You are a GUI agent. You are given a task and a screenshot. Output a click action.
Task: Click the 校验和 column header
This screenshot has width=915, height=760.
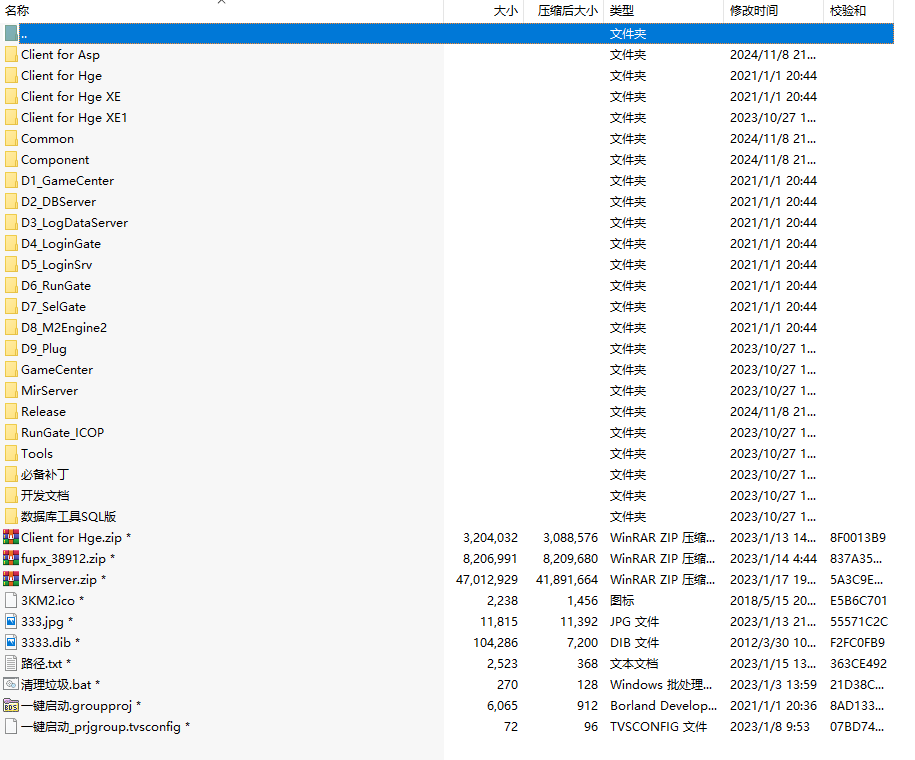[847, 11]
